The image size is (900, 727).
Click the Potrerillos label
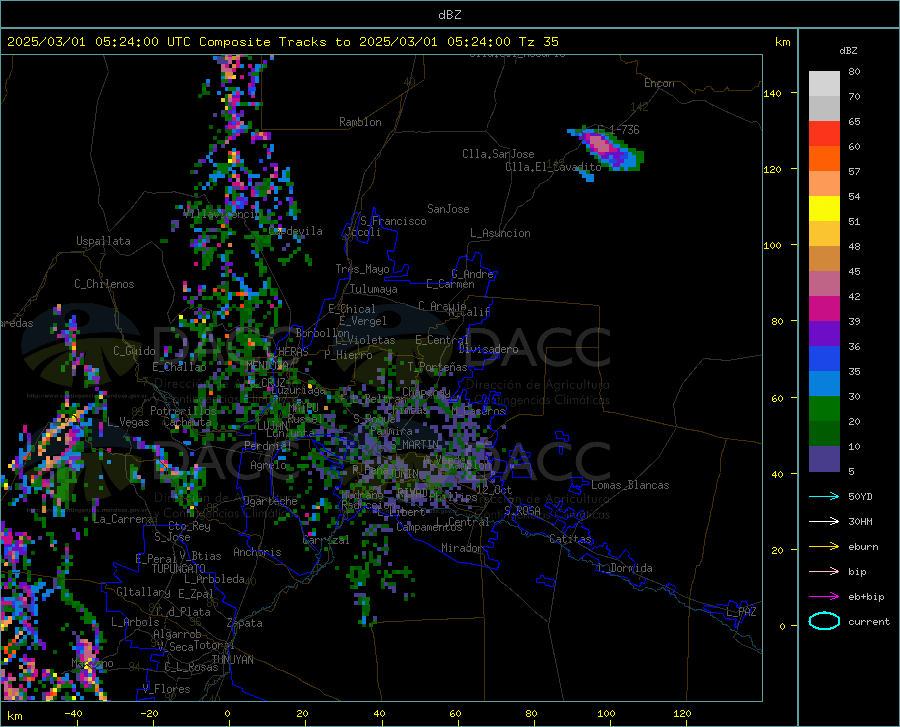coord(183,411)
